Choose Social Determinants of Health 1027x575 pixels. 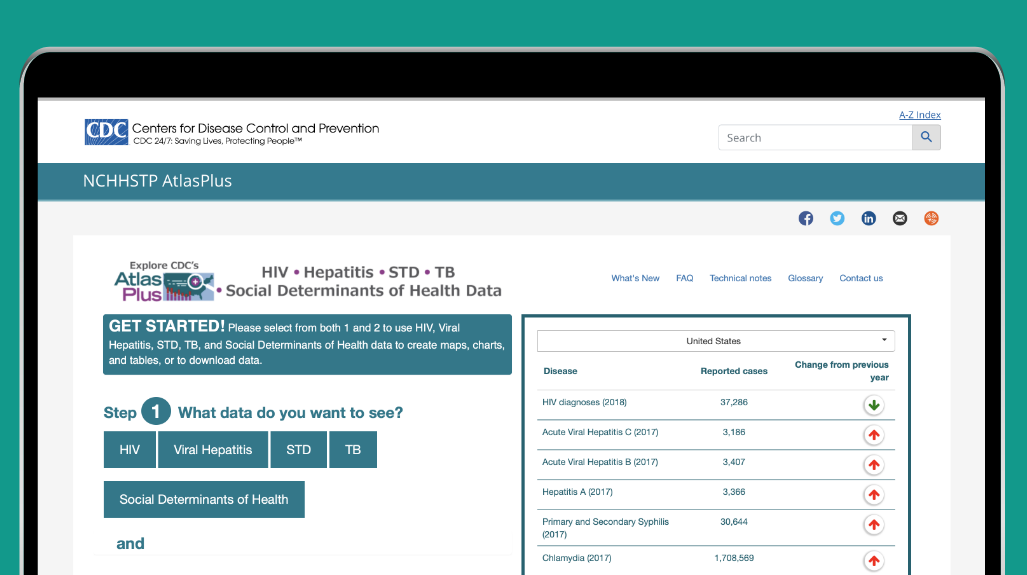point(204,499)
